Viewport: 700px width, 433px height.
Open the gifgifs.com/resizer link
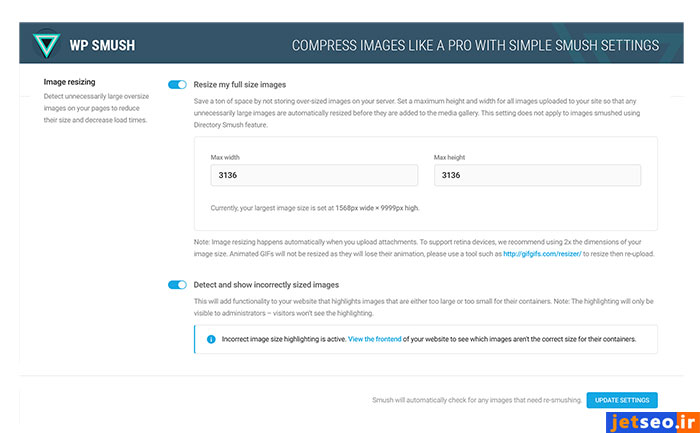[542, 254]
